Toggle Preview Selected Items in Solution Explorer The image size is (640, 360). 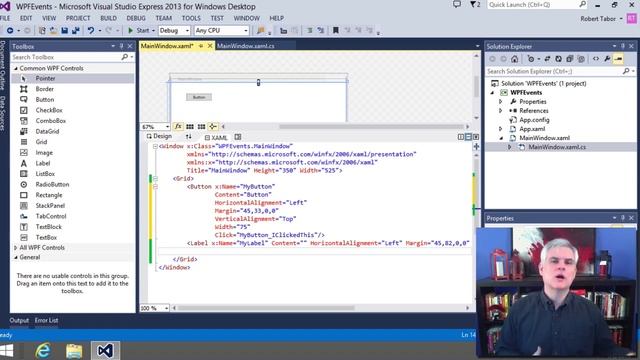618,59
